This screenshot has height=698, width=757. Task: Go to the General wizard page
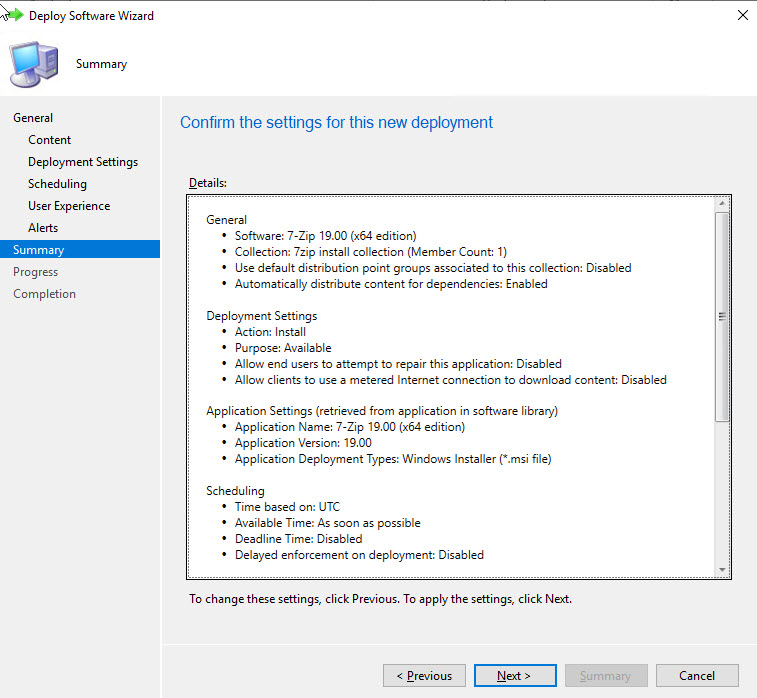pos(33,118)
